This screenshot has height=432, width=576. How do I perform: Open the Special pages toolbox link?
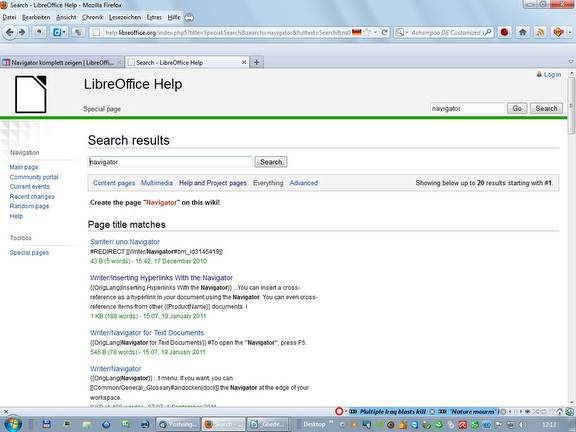[x=29, y=253]
